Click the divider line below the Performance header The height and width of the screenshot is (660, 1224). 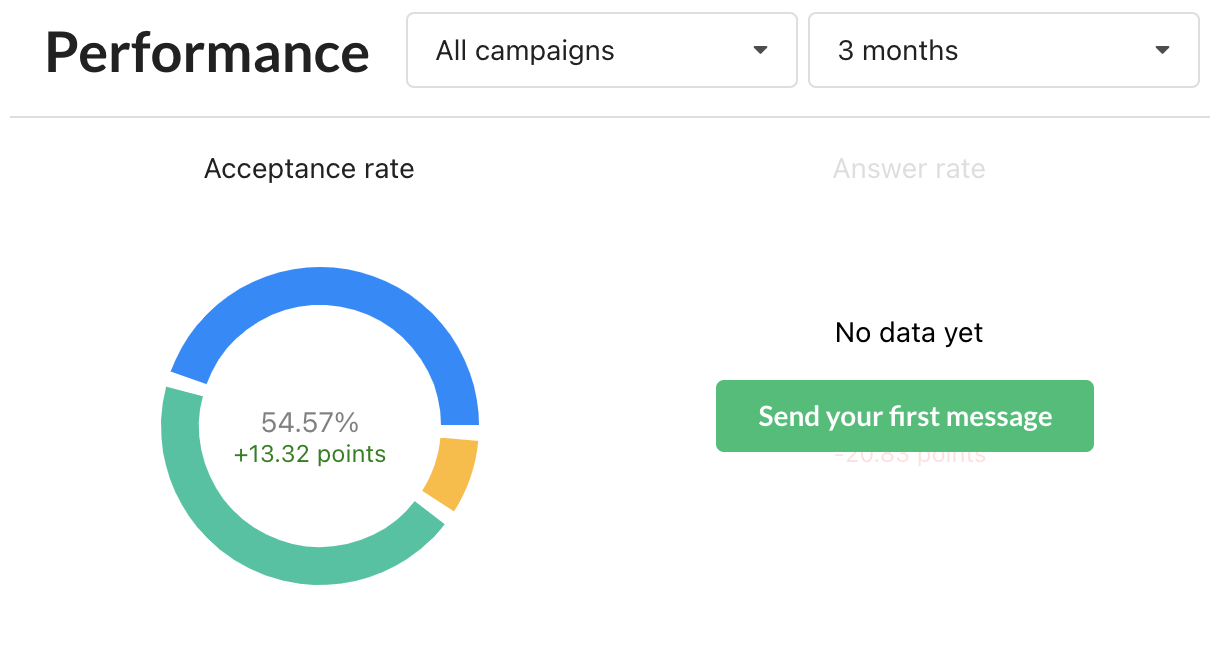tap(610, 117)
